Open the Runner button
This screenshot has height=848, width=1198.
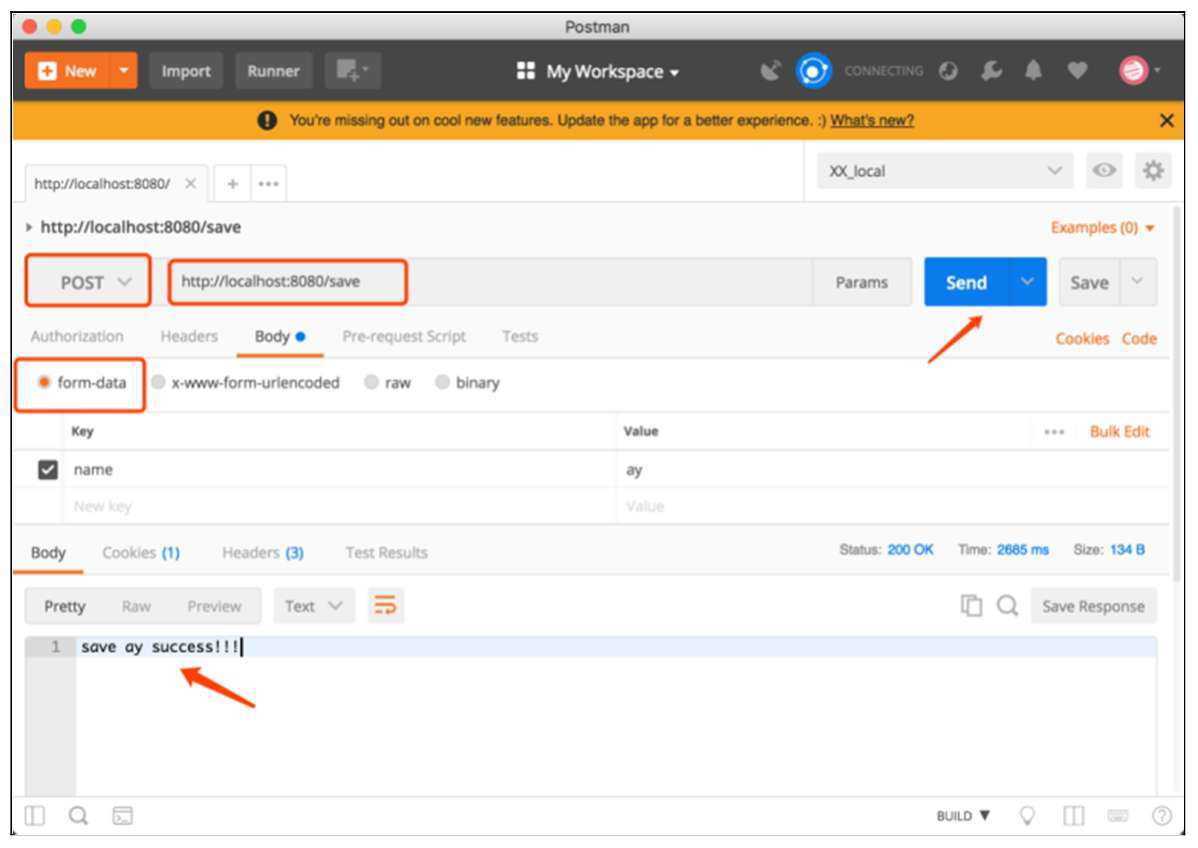click(x=273, y=71)
